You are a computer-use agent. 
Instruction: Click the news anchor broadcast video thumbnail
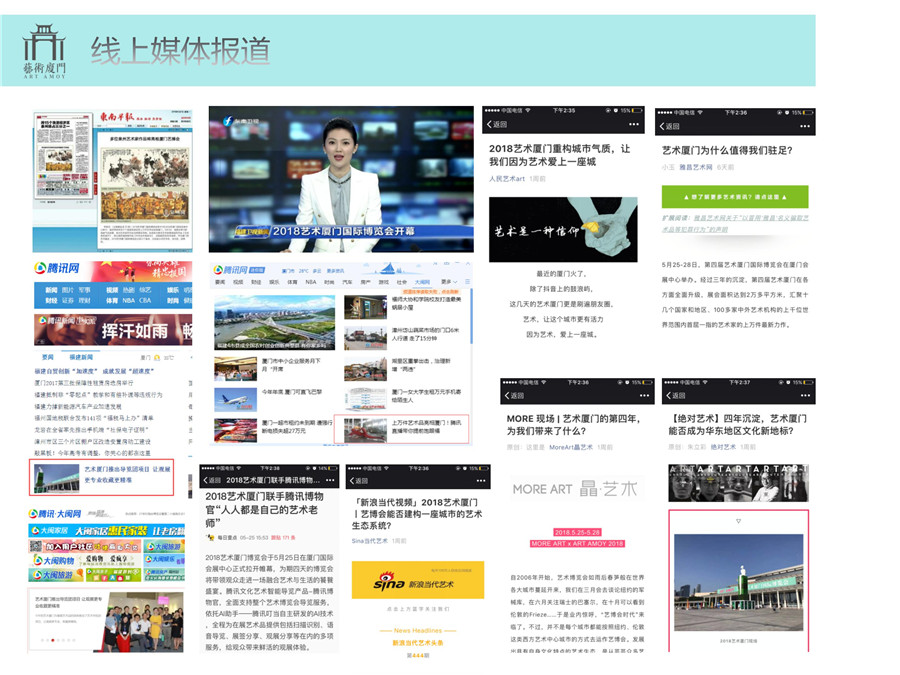(x=341, y=179)
